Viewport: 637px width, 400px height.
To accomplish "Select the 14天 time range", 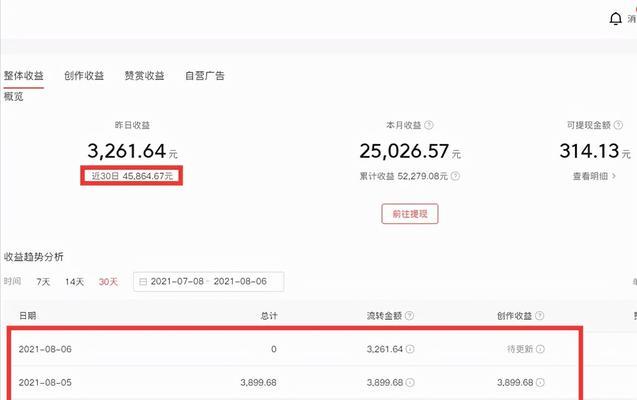I will [74, 281].
